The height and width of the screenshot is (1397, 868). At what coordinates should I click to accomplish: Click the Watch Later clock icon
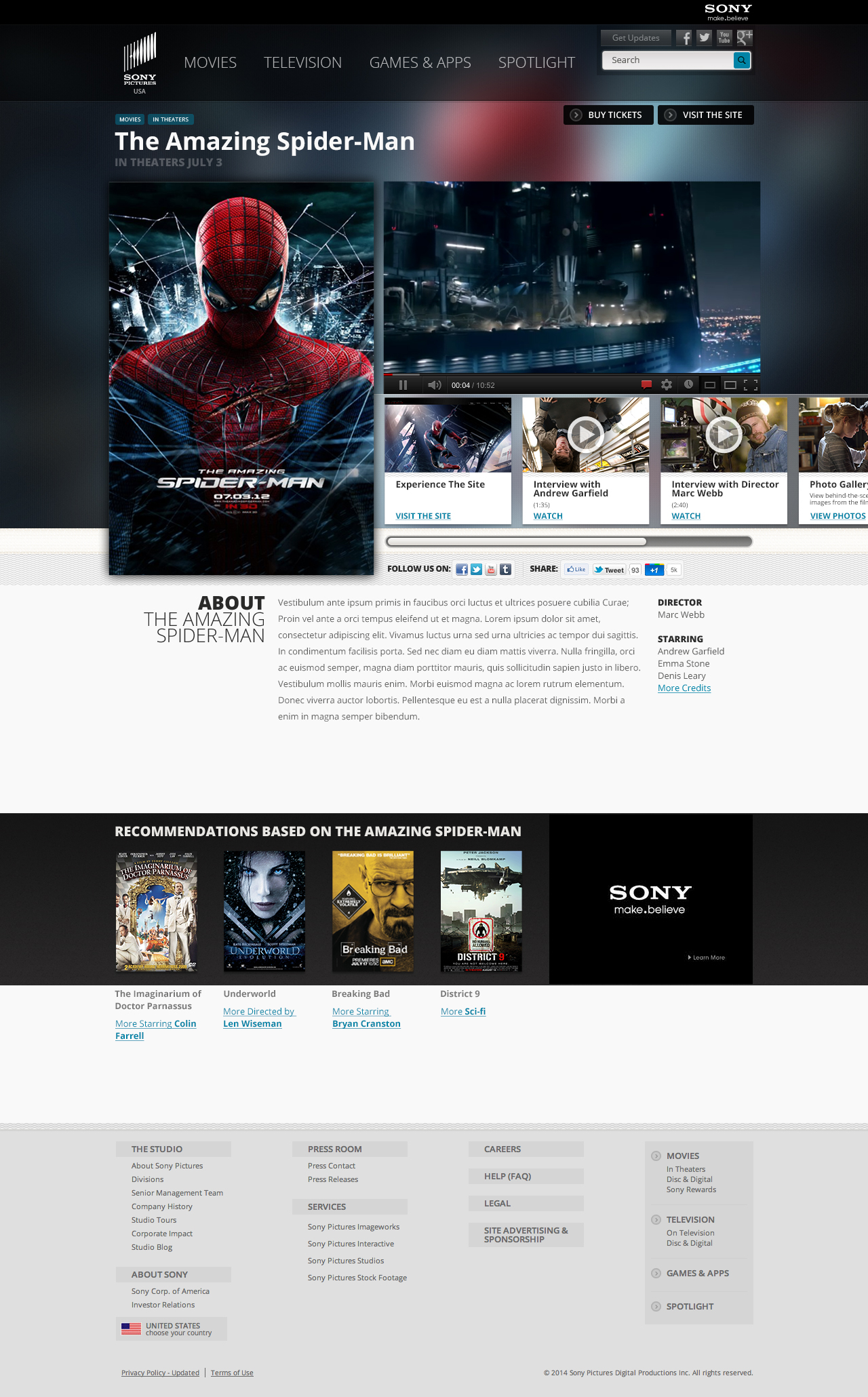pos(688,385)
